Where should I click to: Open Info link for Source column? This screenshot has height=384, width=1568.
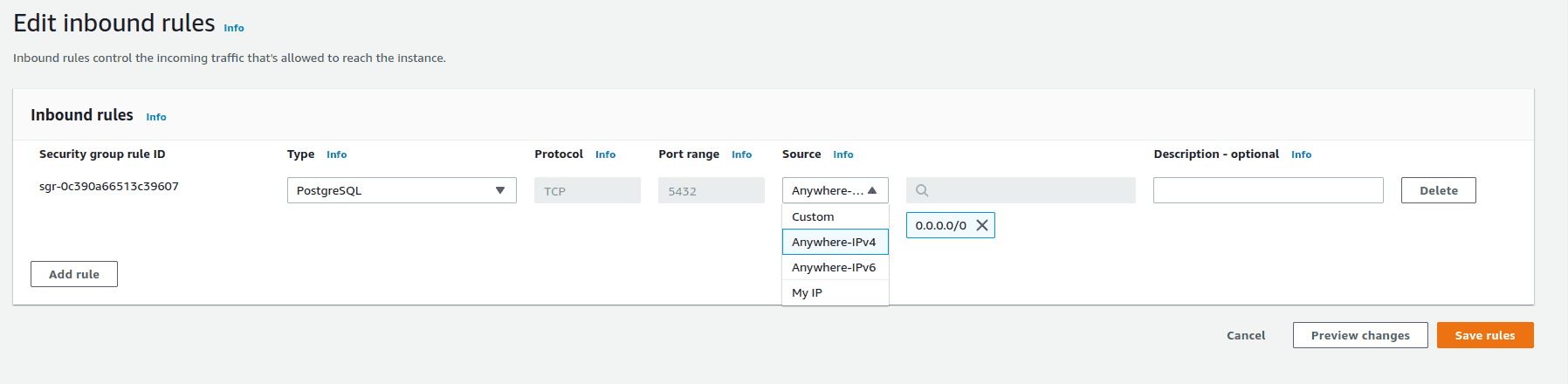[842, 154]
